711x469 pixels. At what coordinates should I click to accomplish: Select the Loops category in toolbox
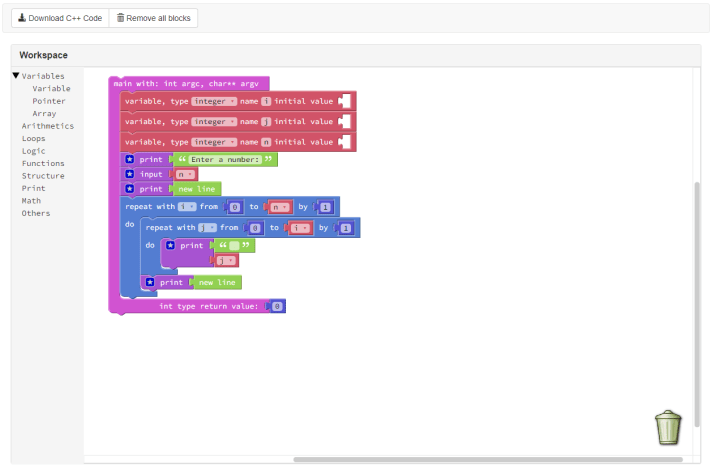(33, 139)
